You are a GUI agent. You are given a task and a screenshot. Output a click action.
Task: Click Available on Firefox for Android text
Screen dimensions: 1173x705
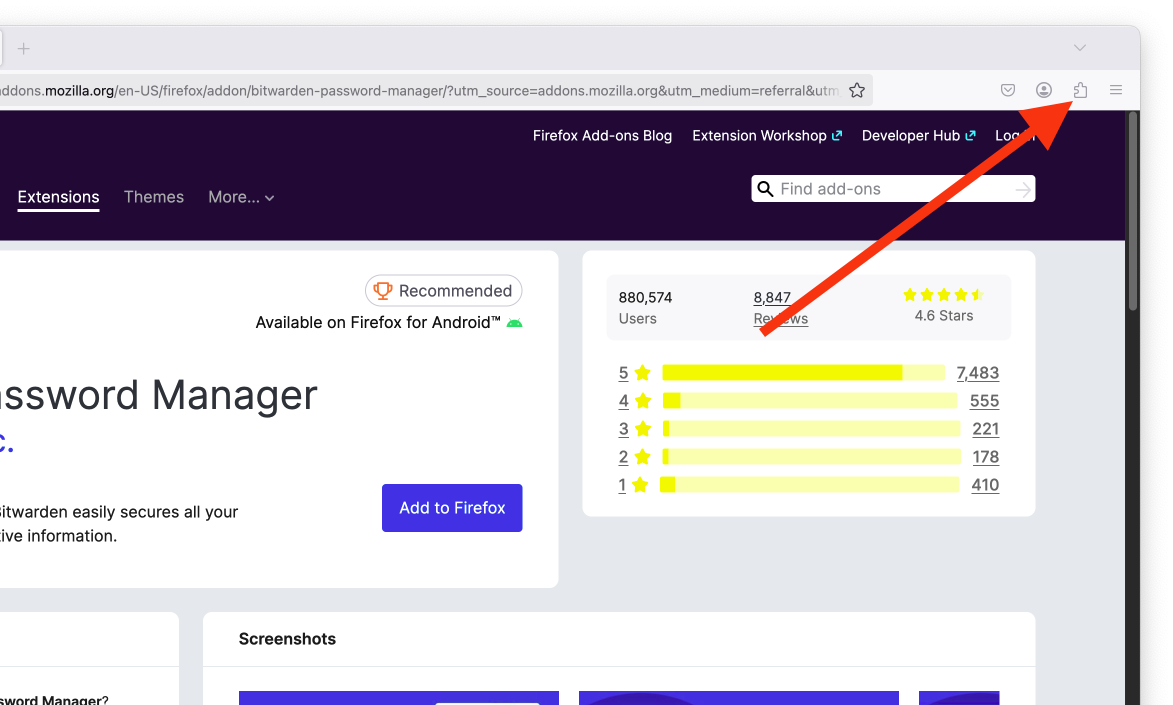(378, 323)
